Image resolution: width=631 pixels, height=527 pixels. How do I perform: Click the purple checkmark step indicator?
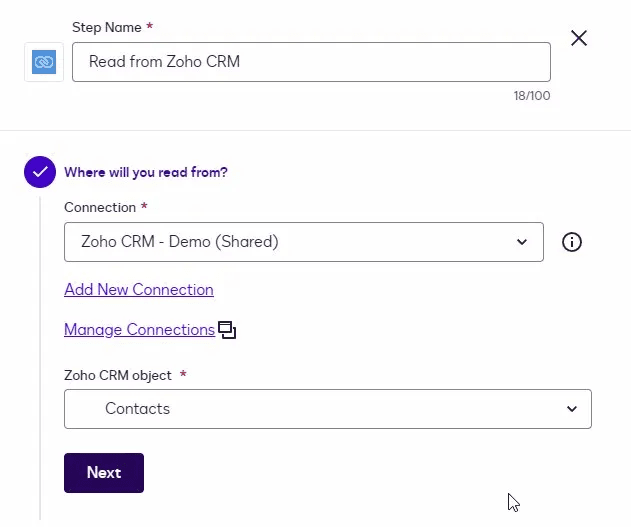tap(40, 172)
